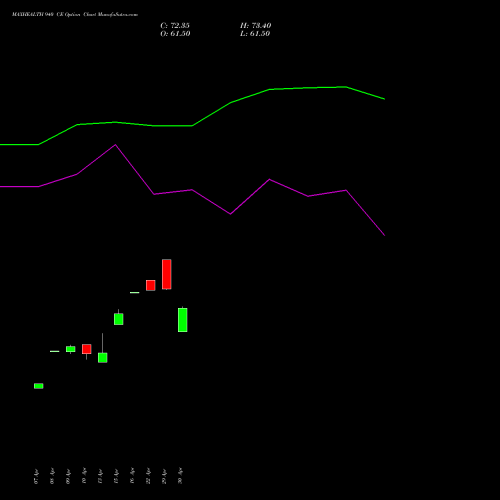Click the purple lower indicator line

pyautogui.click(x=192, y=190)
